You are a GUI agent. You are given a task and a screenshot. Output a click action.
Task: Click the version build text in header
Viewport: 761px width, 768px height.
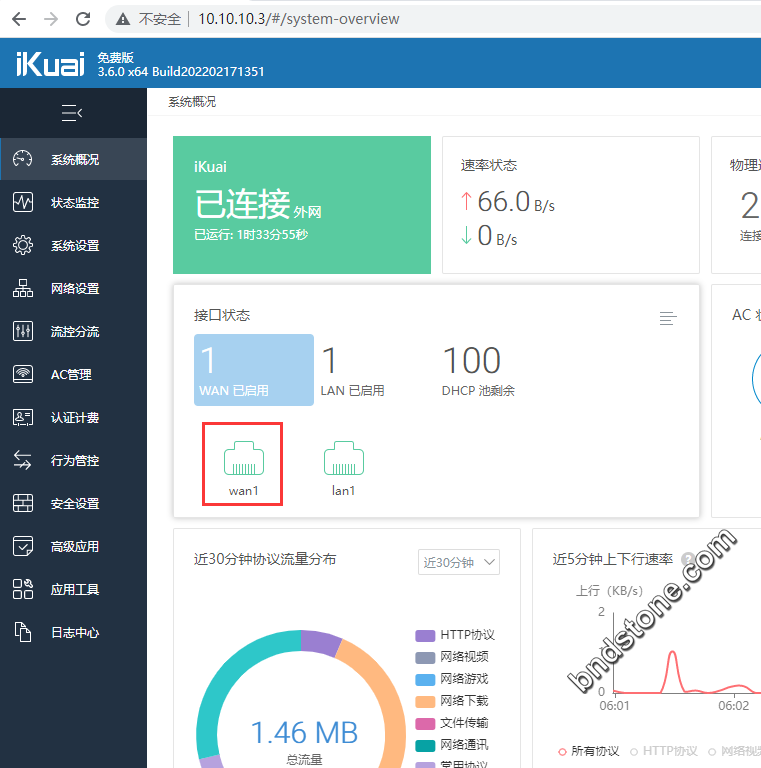point(181,72)
